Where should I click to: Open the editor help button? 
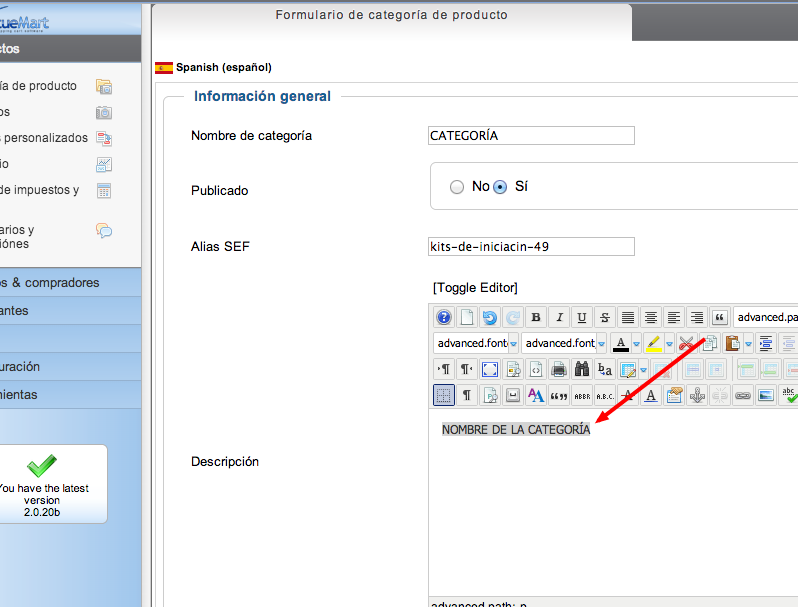pyautogui.click(x=444, y=317)
